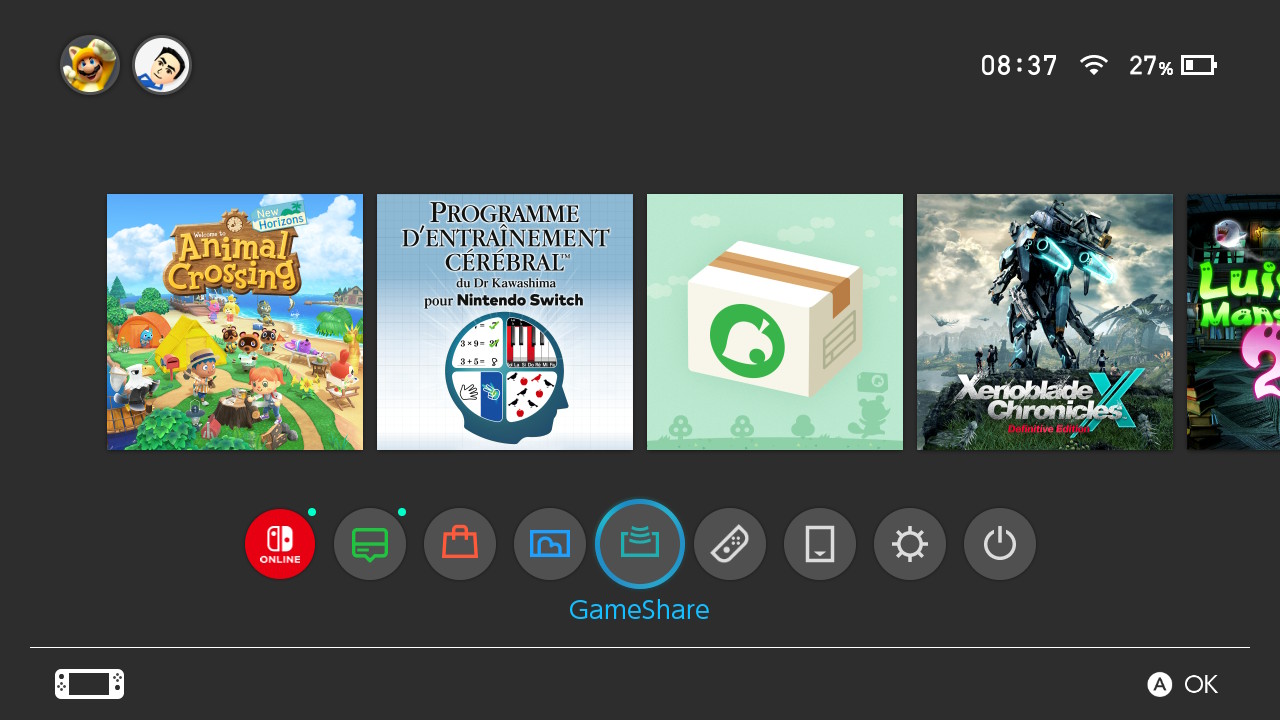Open the Mii user profile avatar

click(162, 65)
